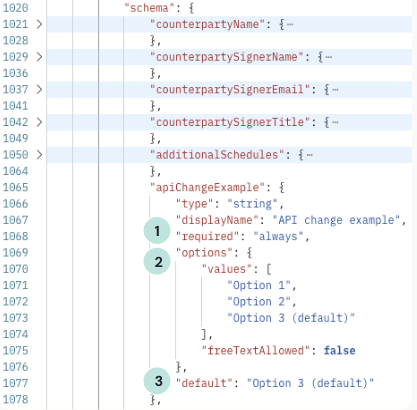Unfold the counterpartySignerEmail chevron
The image size is (417, 410).
pos(39,89)
